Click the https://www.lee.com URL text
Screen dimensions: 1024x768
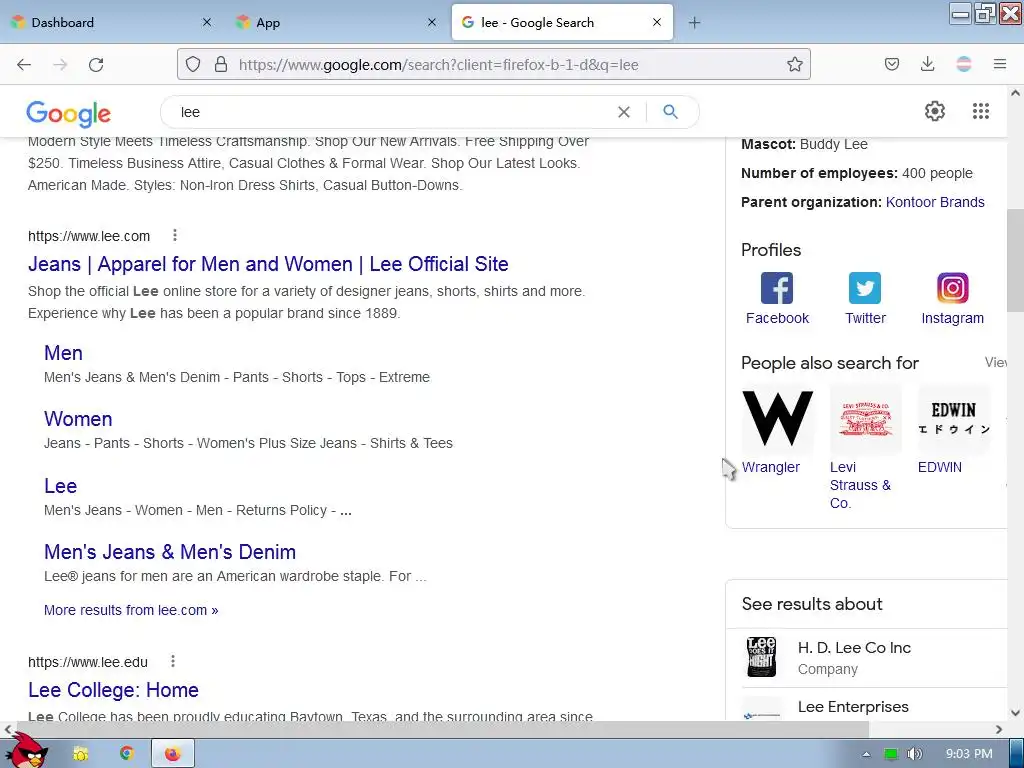coord(89,236)
